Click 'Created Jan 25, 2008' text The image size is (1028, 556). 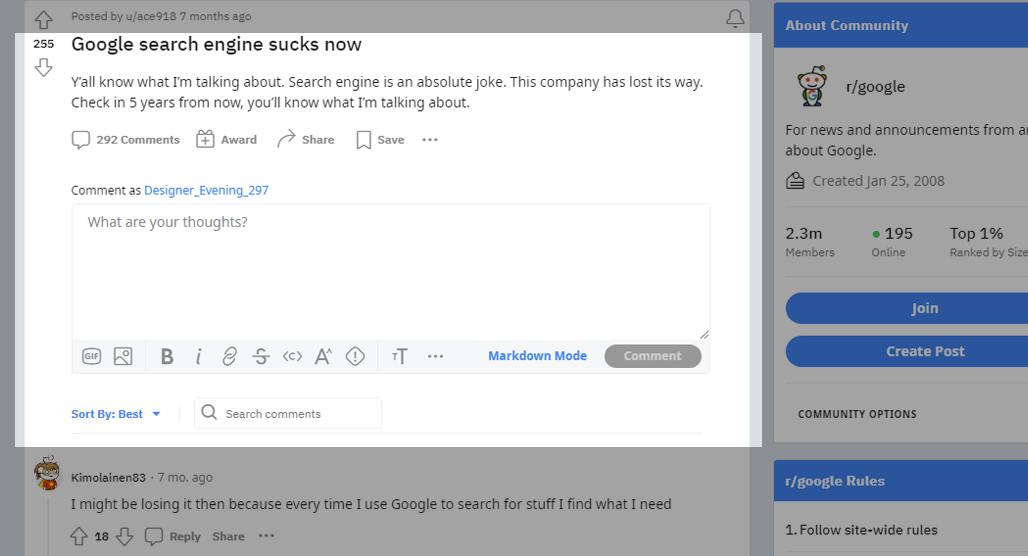tap(879, 181)
